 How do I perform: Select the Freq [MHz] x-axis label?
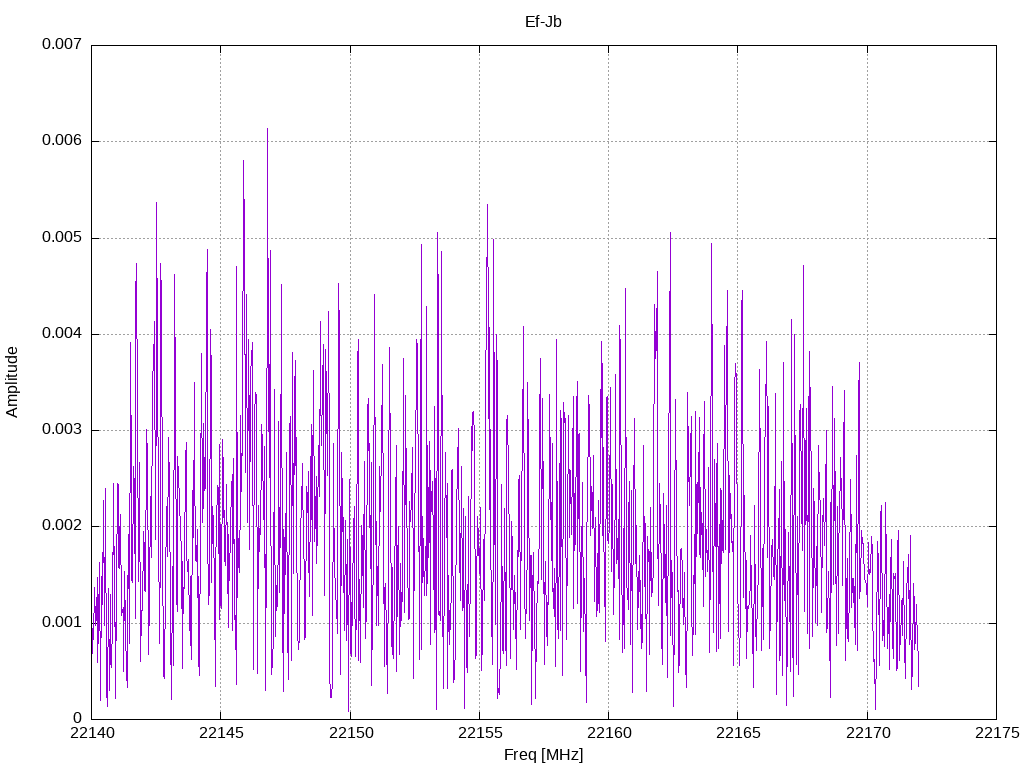coord(543,754)
